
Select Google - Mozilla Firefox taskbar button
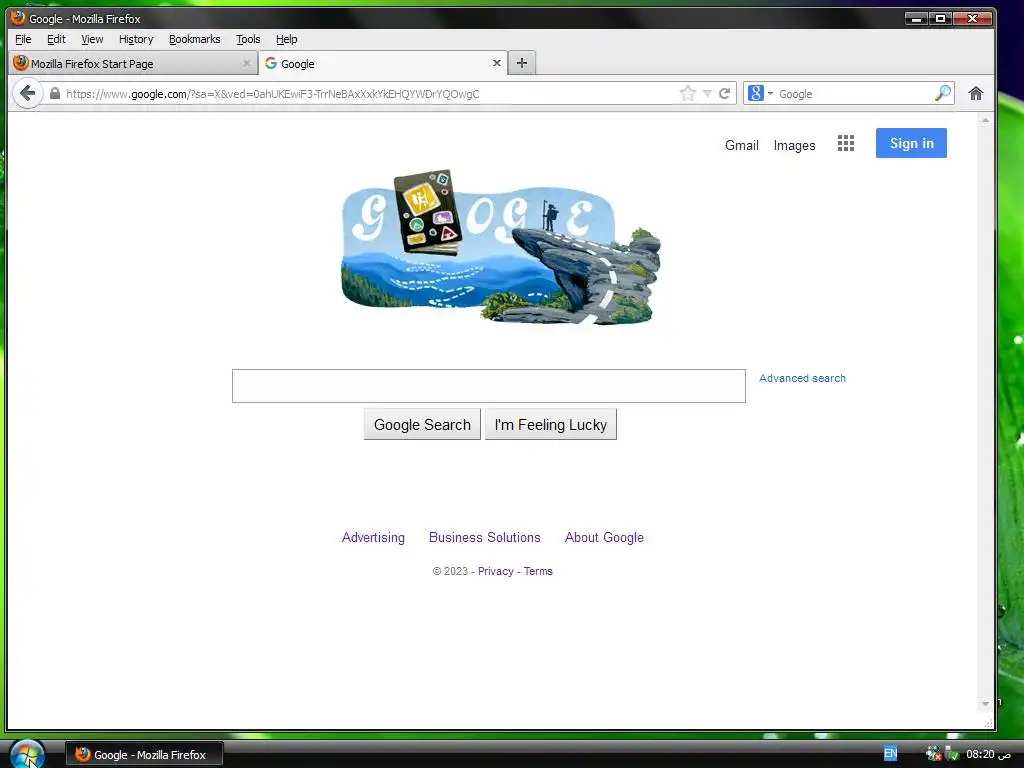click(144, 754)
